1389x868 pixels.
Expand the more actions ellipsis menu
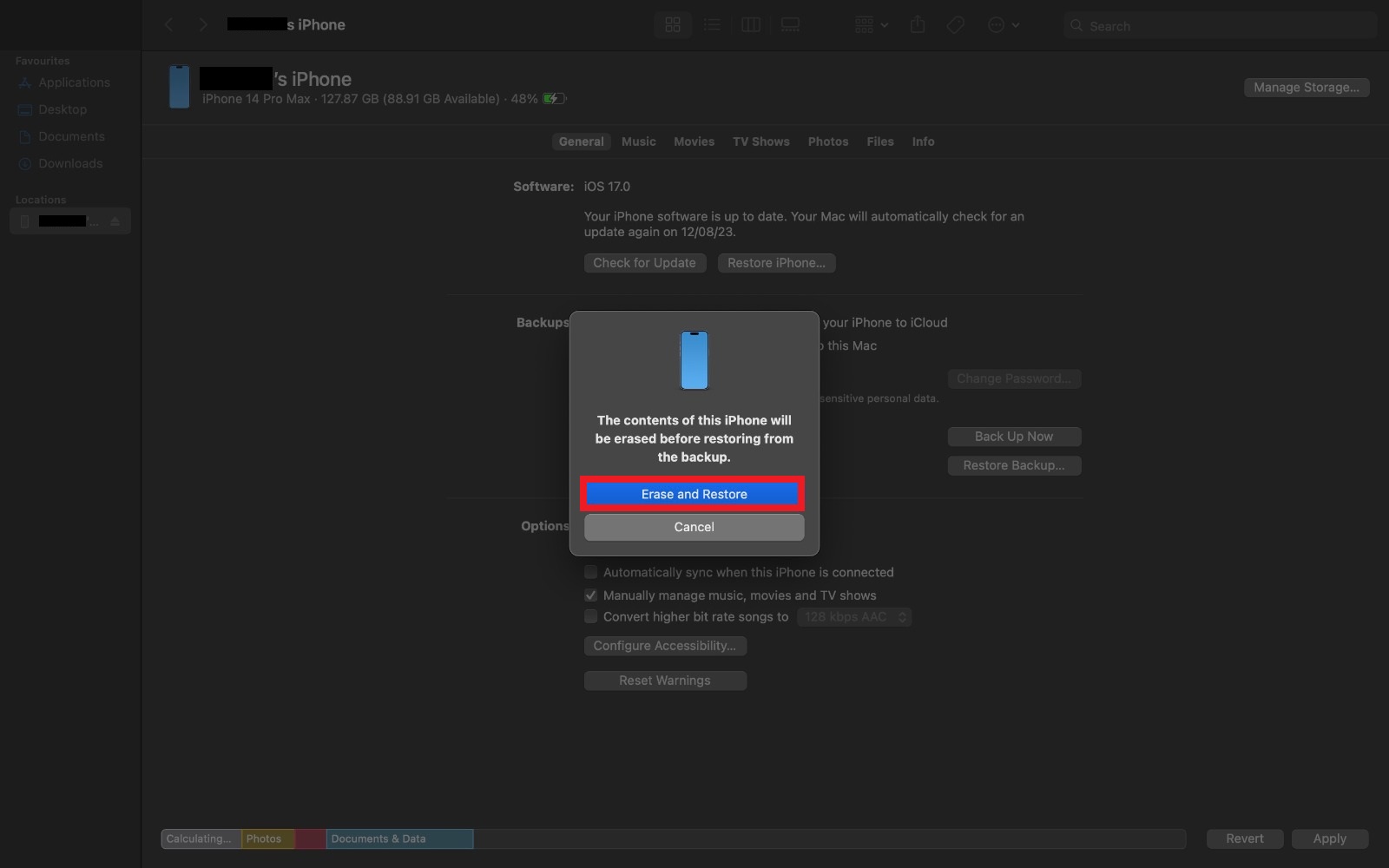click(x=1004, y=25)
